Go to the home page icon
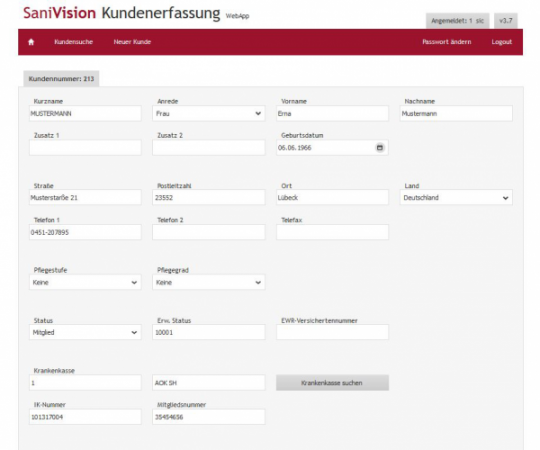 [x=31, y=42]
